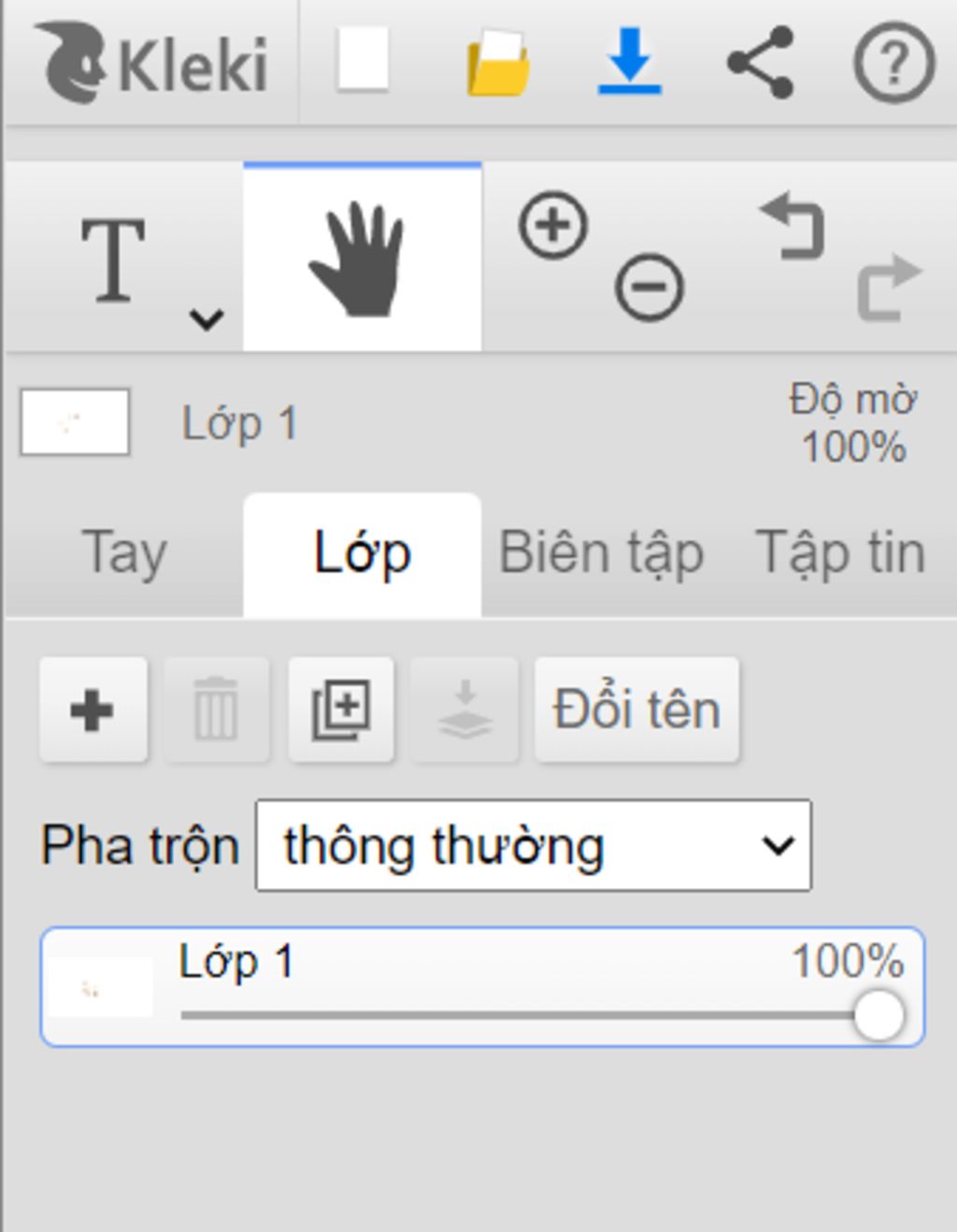The width and height of the screenshot is (957, 1232).
Task: Zoom in with the plus magnifier
Action: (x=553, y=225)
